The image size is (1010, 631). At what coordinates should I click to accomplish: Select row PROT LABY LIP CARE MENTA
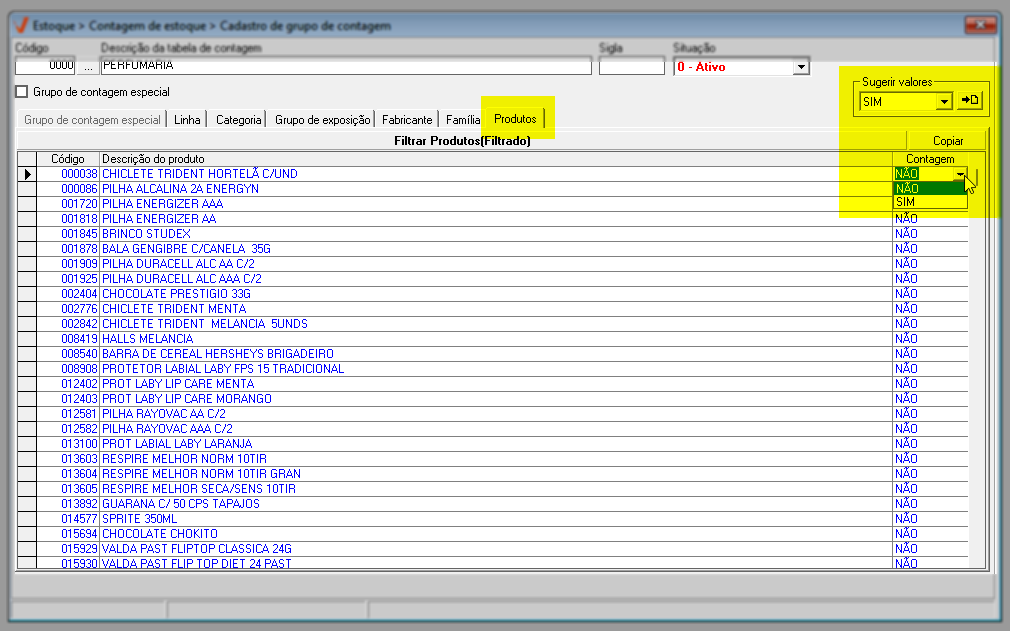click(x=493, y=384)
